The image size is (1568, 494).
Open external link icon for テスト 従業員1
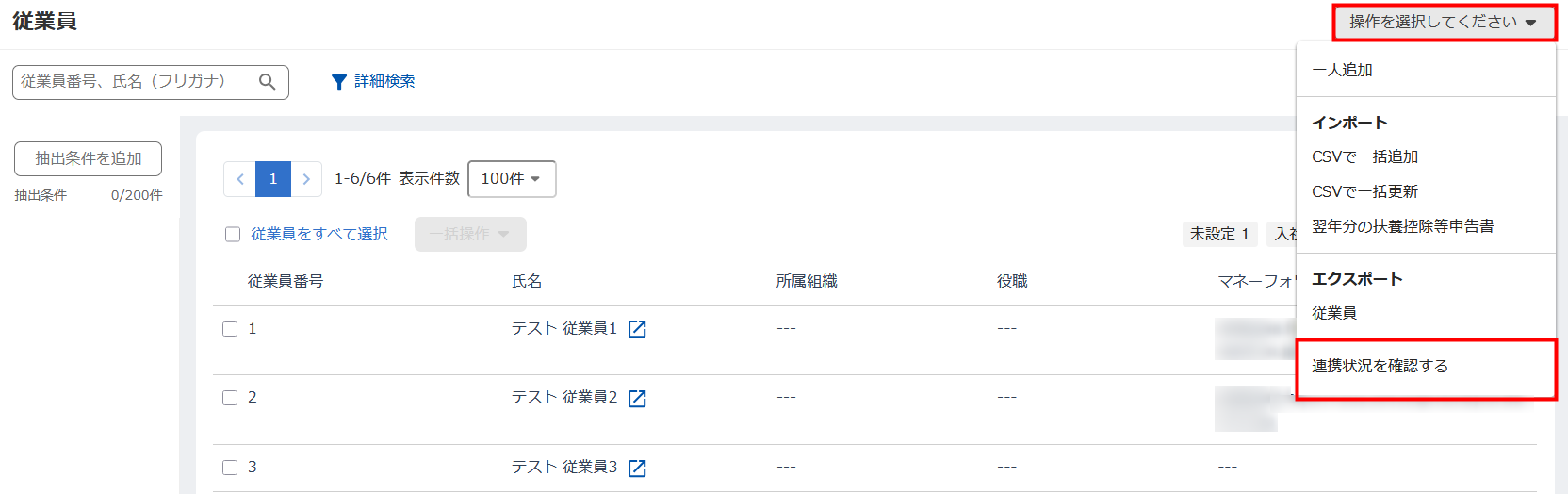click(637, 329)
